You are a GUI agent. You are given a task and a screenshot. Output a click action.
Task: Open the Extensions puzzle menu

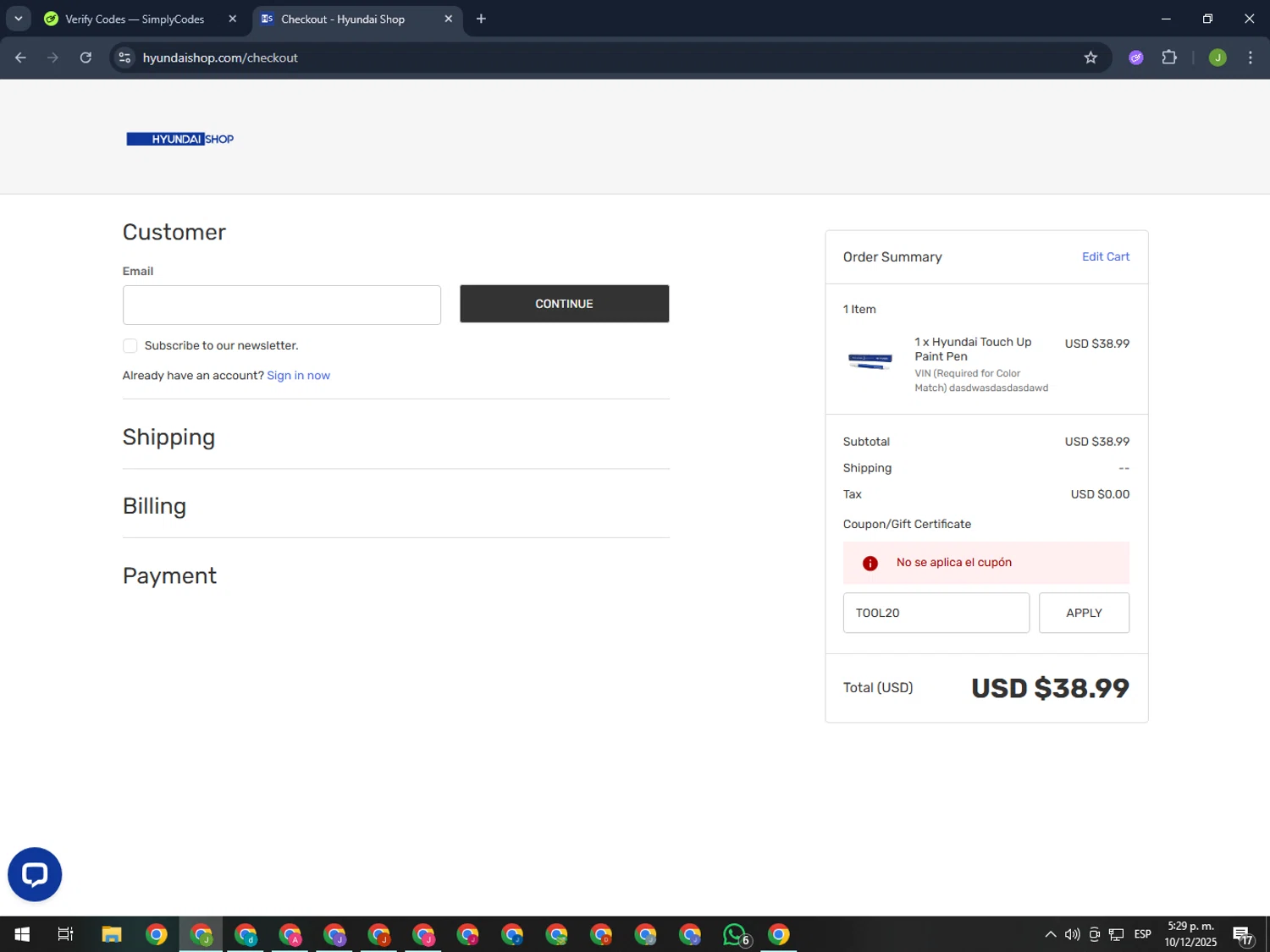[1169, 58]
